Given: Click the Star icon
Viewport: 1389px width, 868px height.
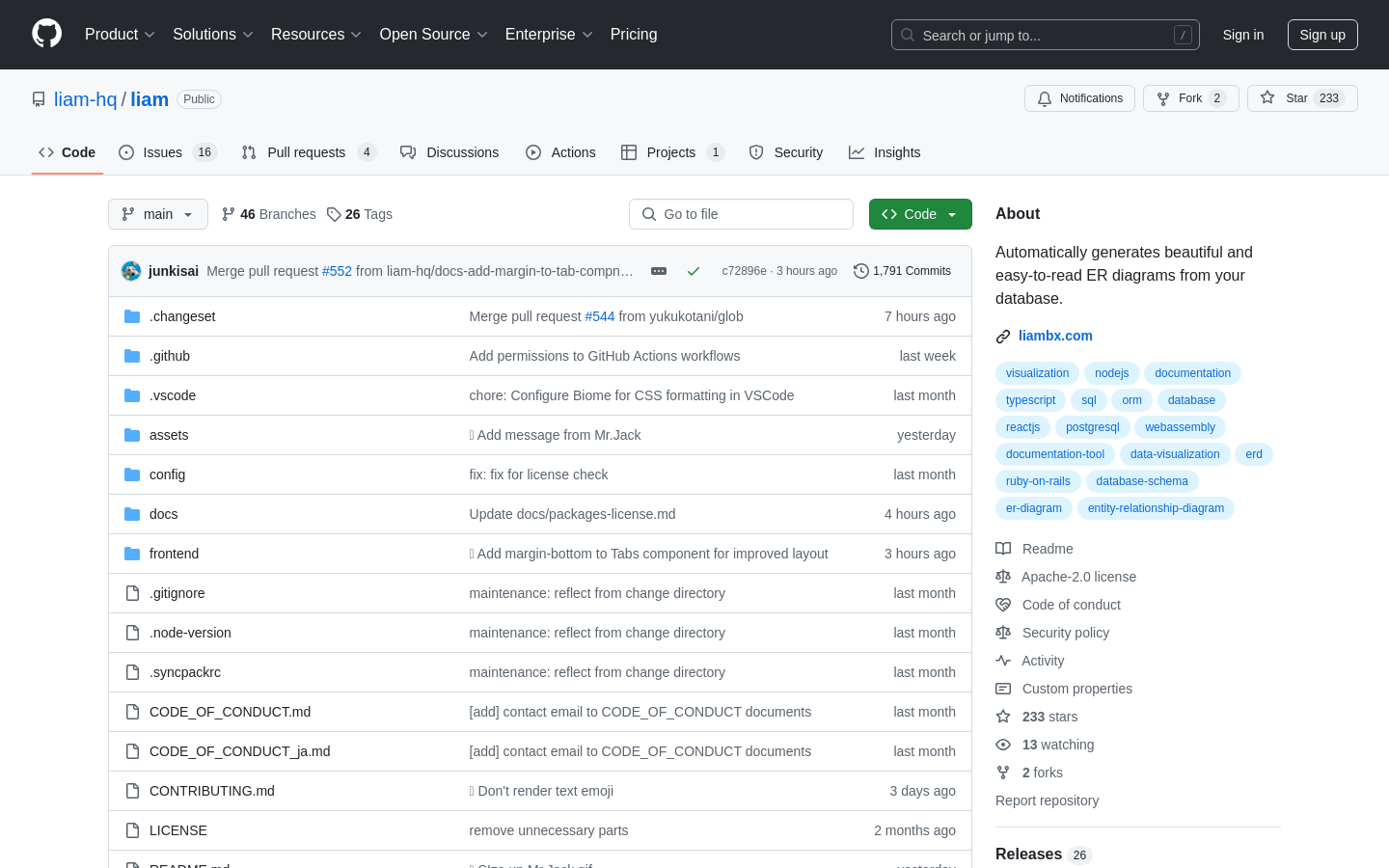Looking at the screenshot, I should pyautogui.click(x=1267, y=98).
